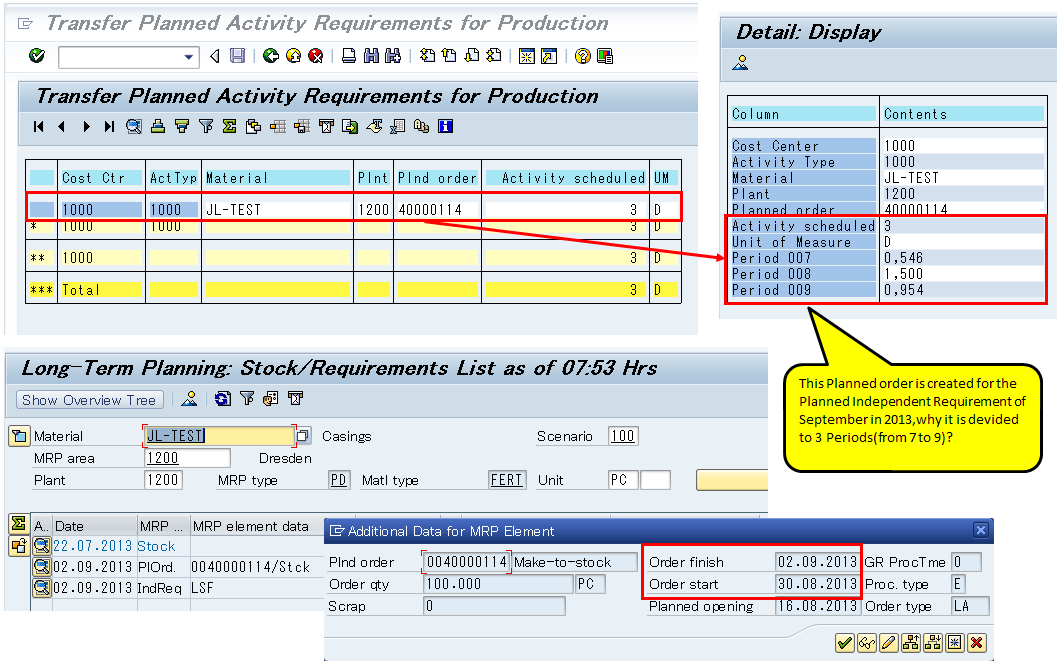
Task: Click the Material input field containing JL-TEST
Action: [219, 436]
